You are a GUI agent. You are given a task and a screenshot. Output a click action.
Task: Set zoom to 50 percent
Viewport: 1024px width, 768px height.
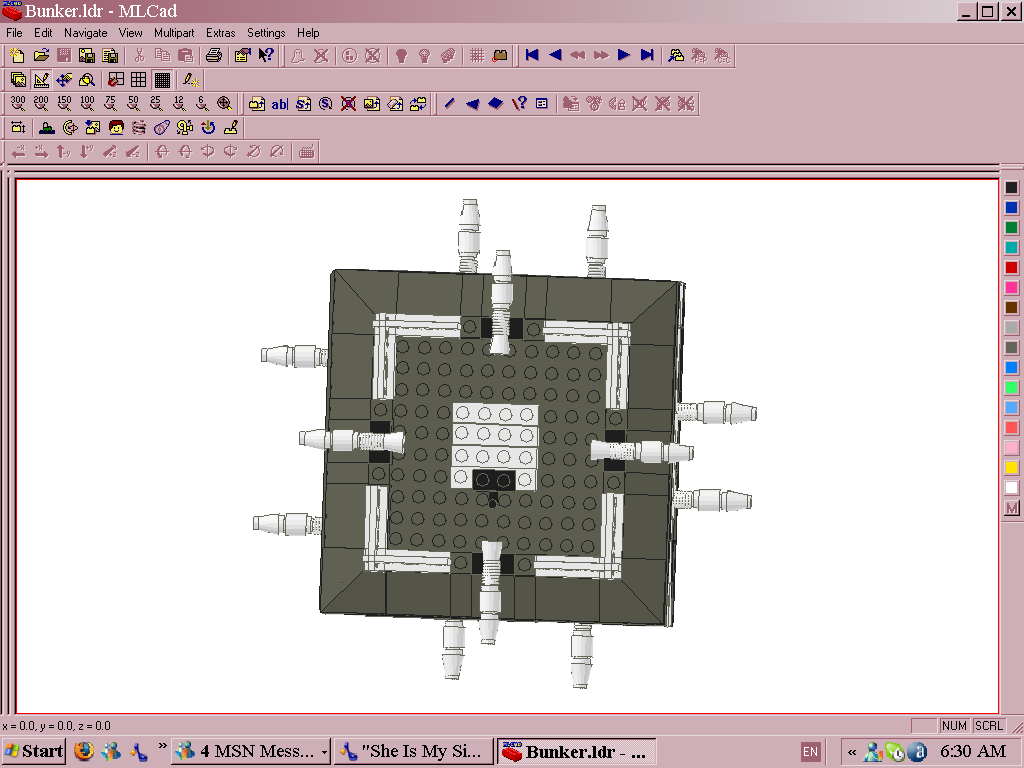pyautogui.click(x=133, y=103)
